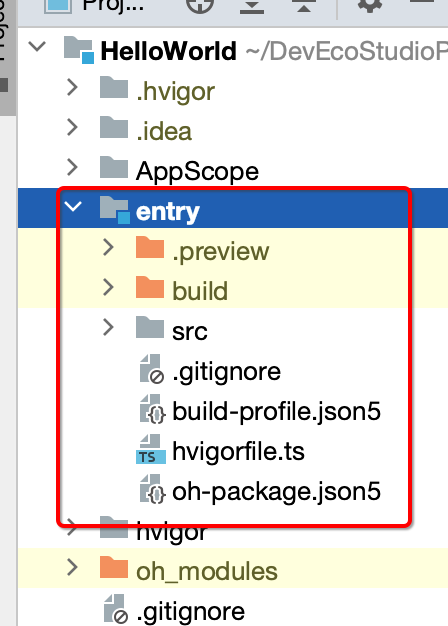Select the AppScope folder
Screen dimensions: 448x626
pyautogui.click(x=197, y=171)
